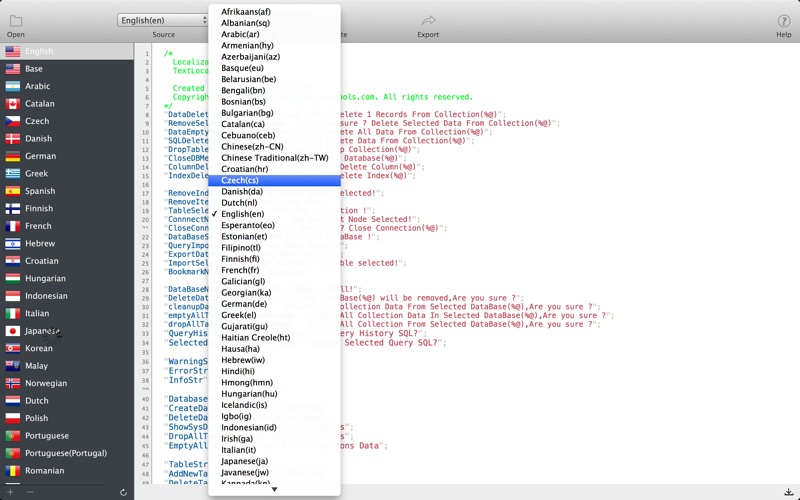Click the Finnish flag icon in the sidebar
The image size is (800, 500).
tap(13, 208)
